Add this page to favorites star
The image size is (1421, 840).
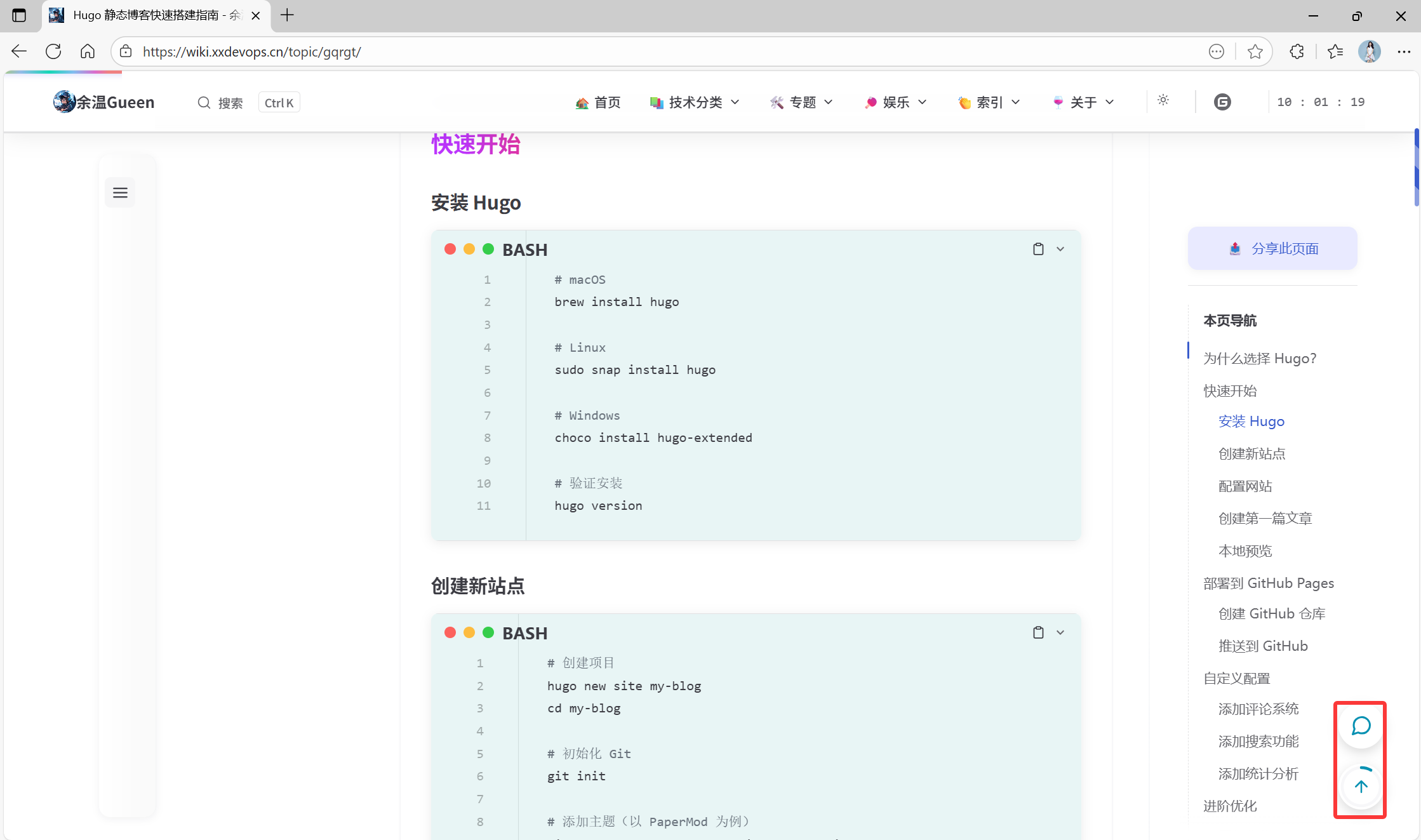[1255, 51]
